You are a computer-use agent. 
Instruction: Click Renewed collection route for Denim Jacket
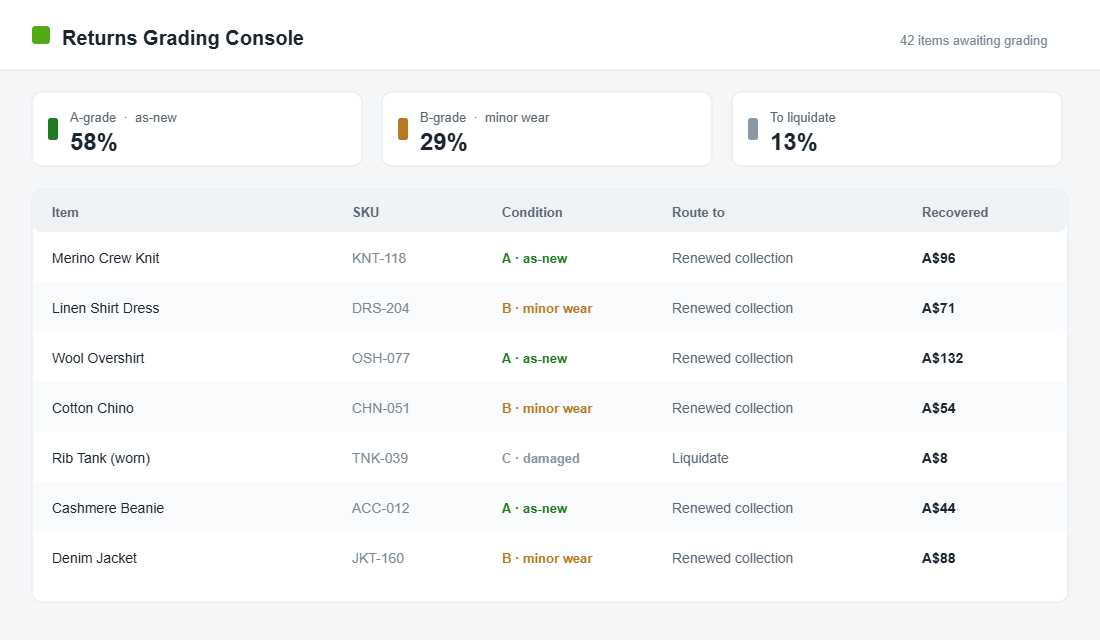click(x=732, y=558)
